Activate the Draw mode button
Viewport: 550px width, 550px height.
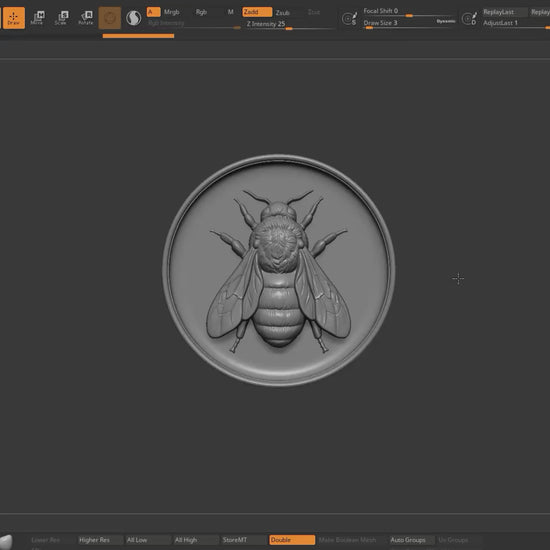(14, 18)
